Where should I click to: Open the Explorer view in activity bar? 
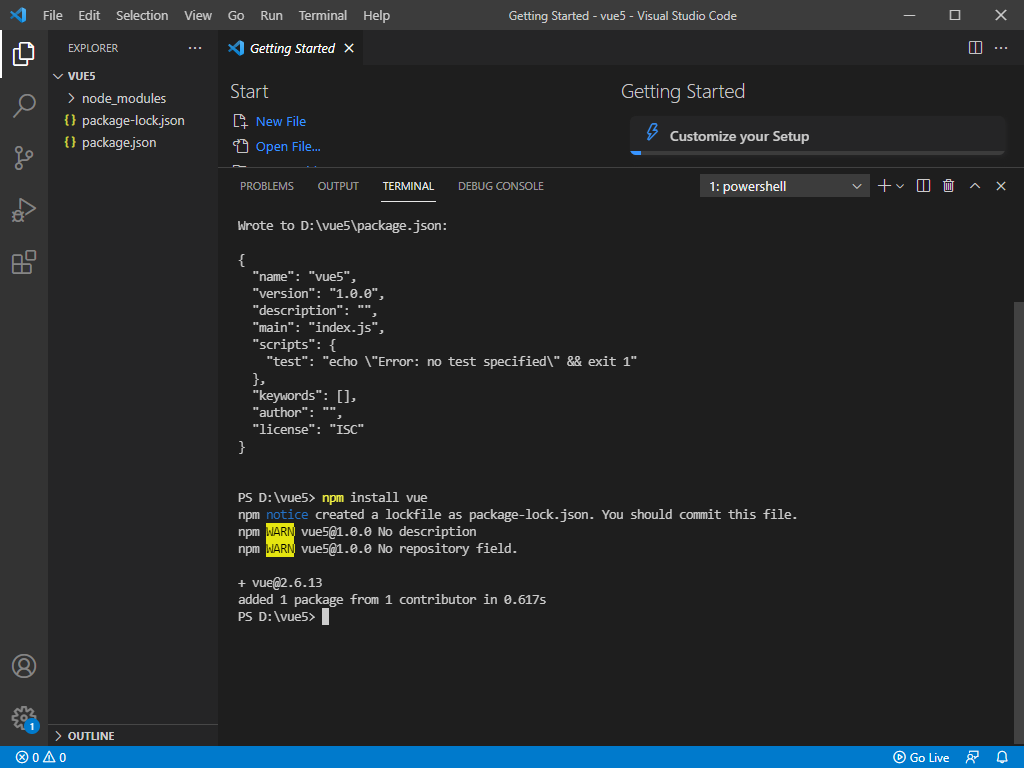24,54
